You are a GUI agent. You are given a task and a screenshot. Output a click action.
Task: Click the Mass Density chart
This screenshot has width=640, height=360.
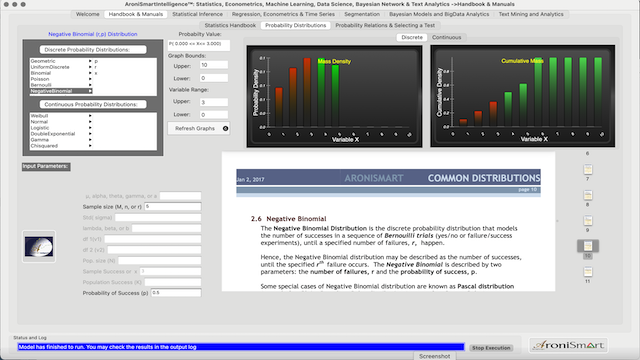(x=334, y=96)
